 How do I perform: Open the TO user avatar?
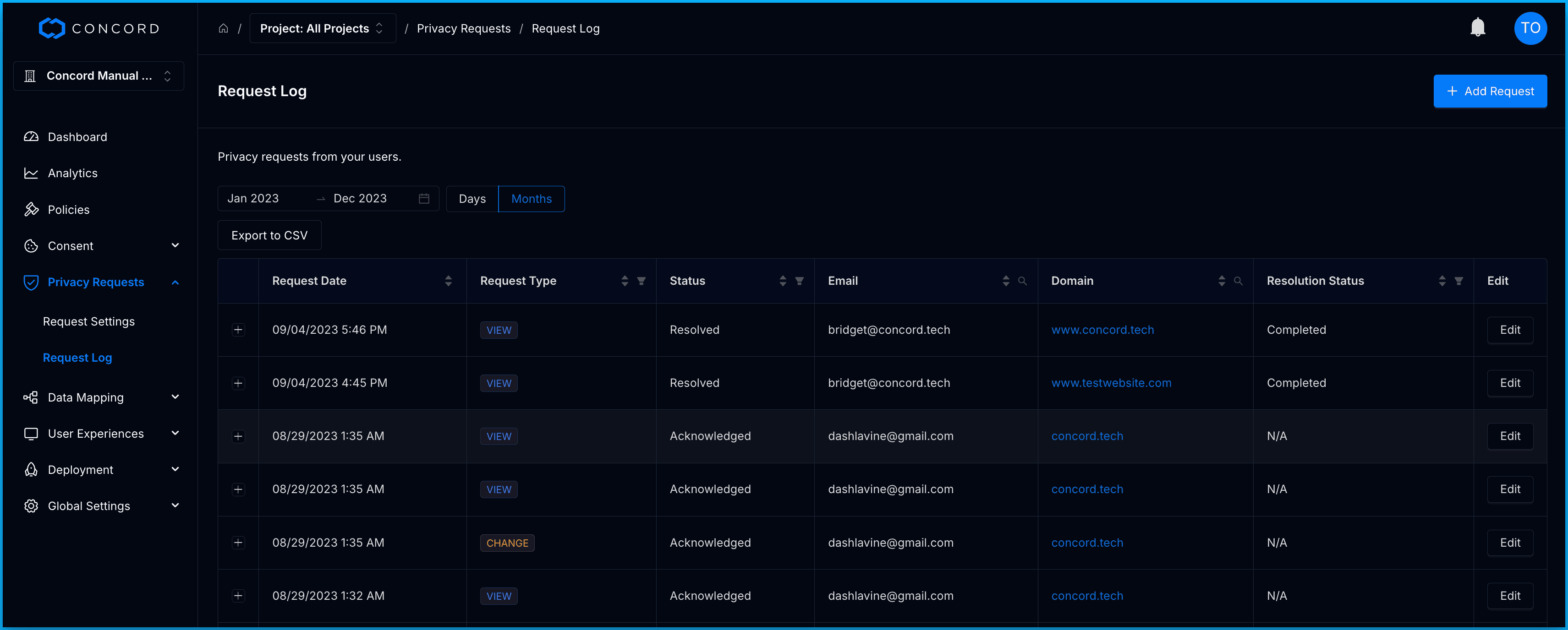(x=1530, y=28)
